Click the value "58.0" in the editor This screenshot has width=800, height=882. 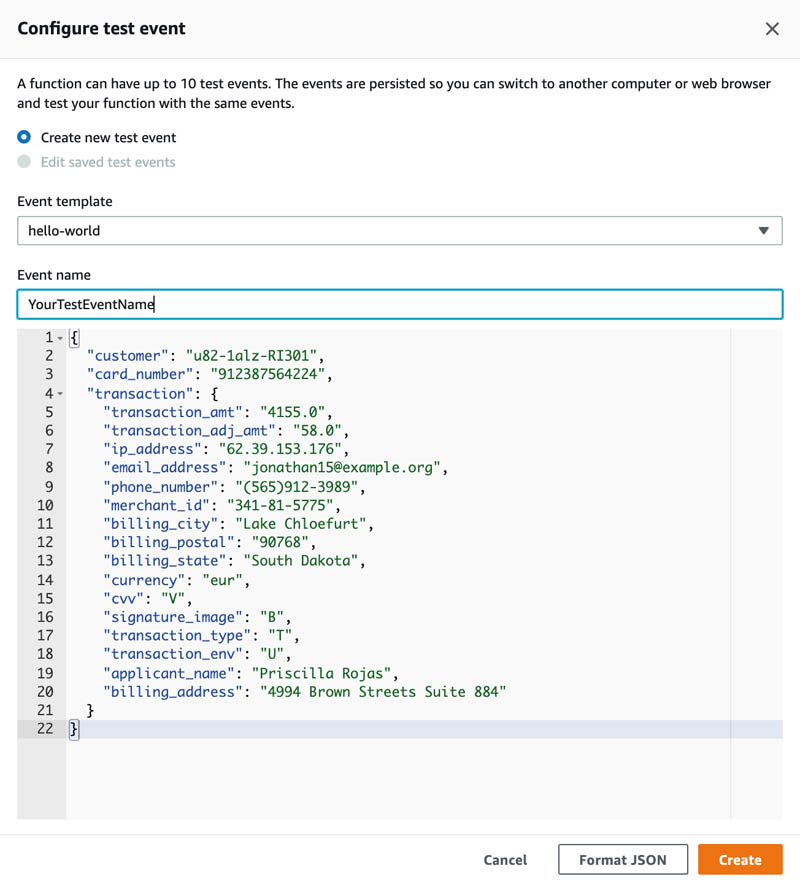[x=317, y=431]
